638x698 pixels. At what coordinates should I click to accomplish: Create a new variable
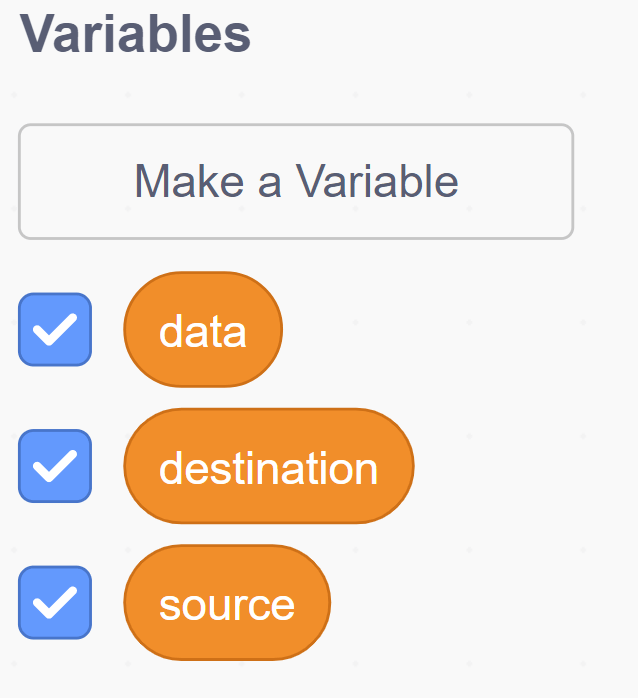click(x=296, y=182)
